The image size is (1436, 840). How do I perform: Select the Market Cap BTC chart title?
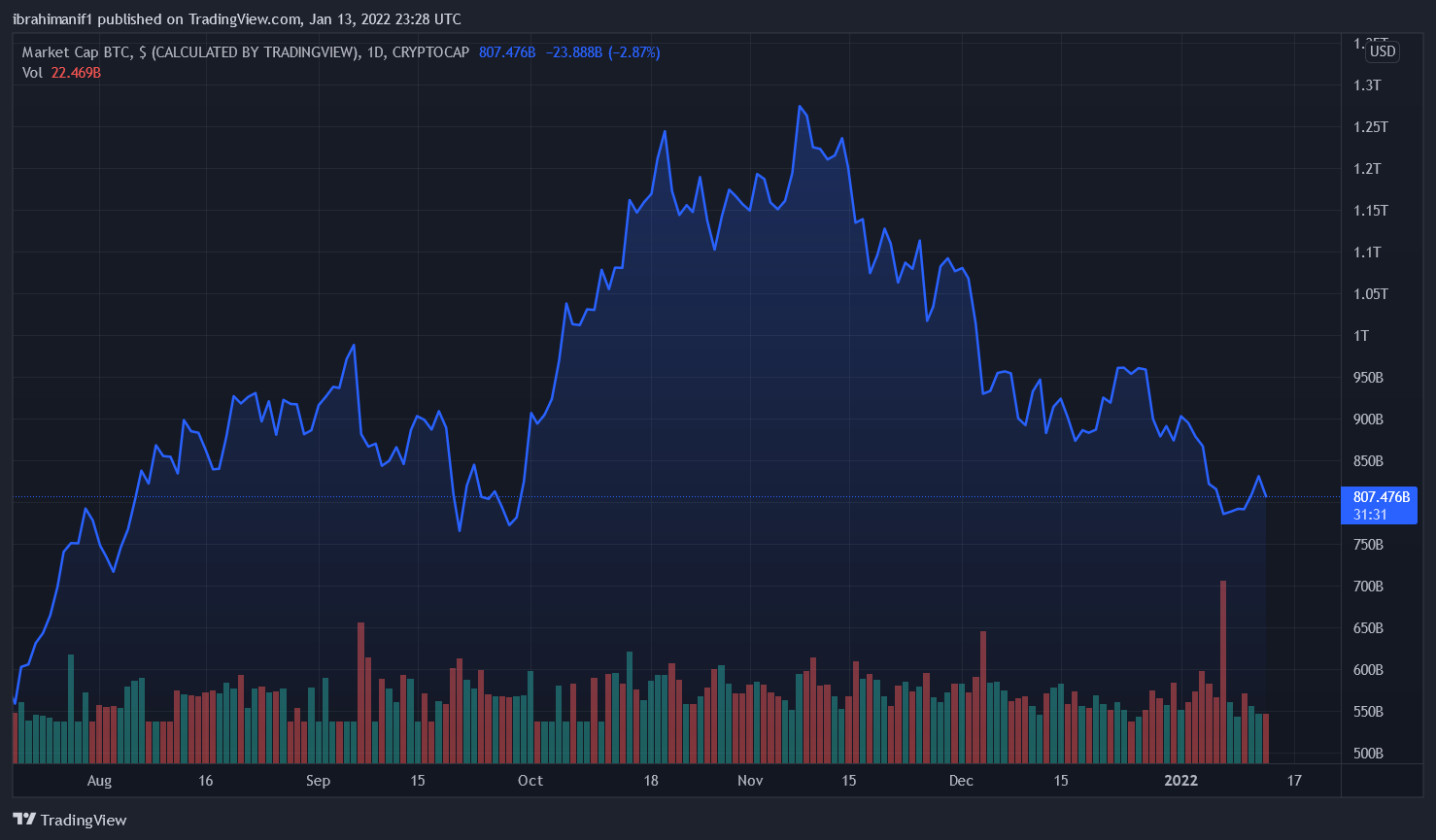[x=245, y=52]
